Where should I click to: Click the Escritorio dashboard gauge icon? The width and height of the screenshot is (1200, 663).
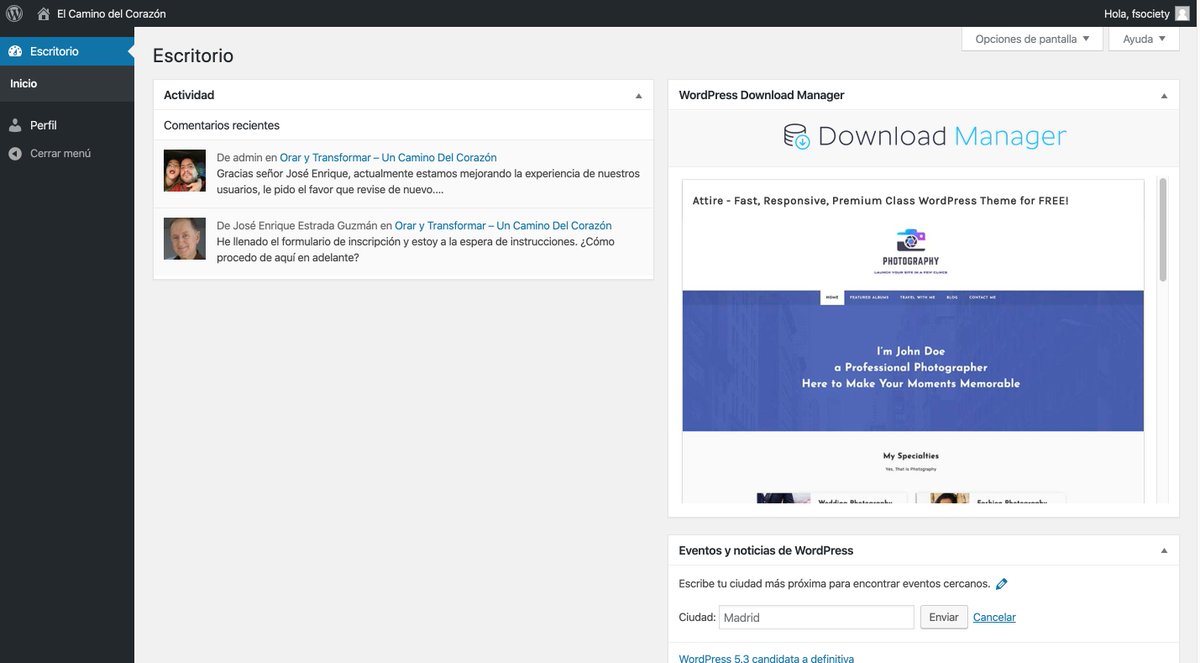point(15,51)
